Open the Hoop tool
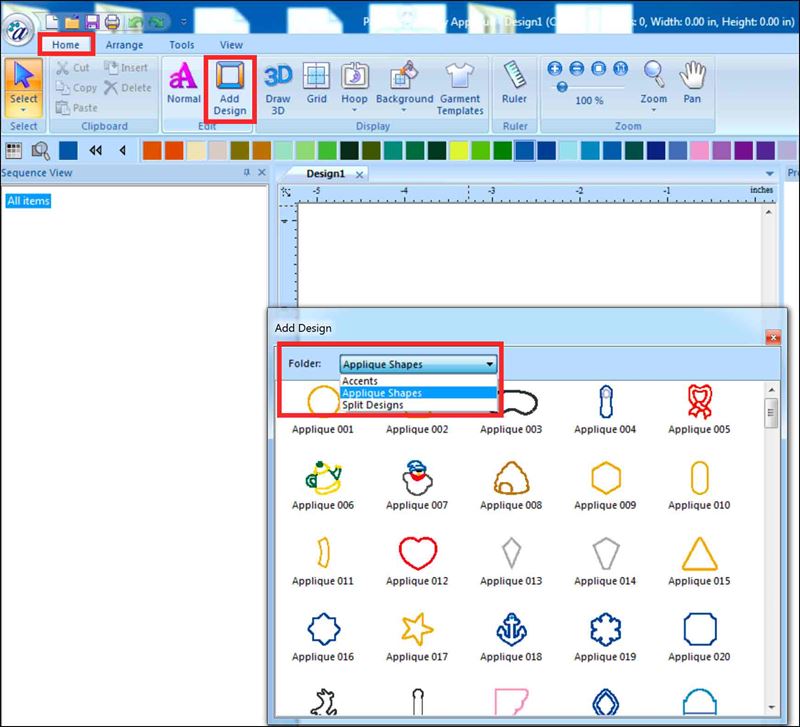 pos(354,85)
